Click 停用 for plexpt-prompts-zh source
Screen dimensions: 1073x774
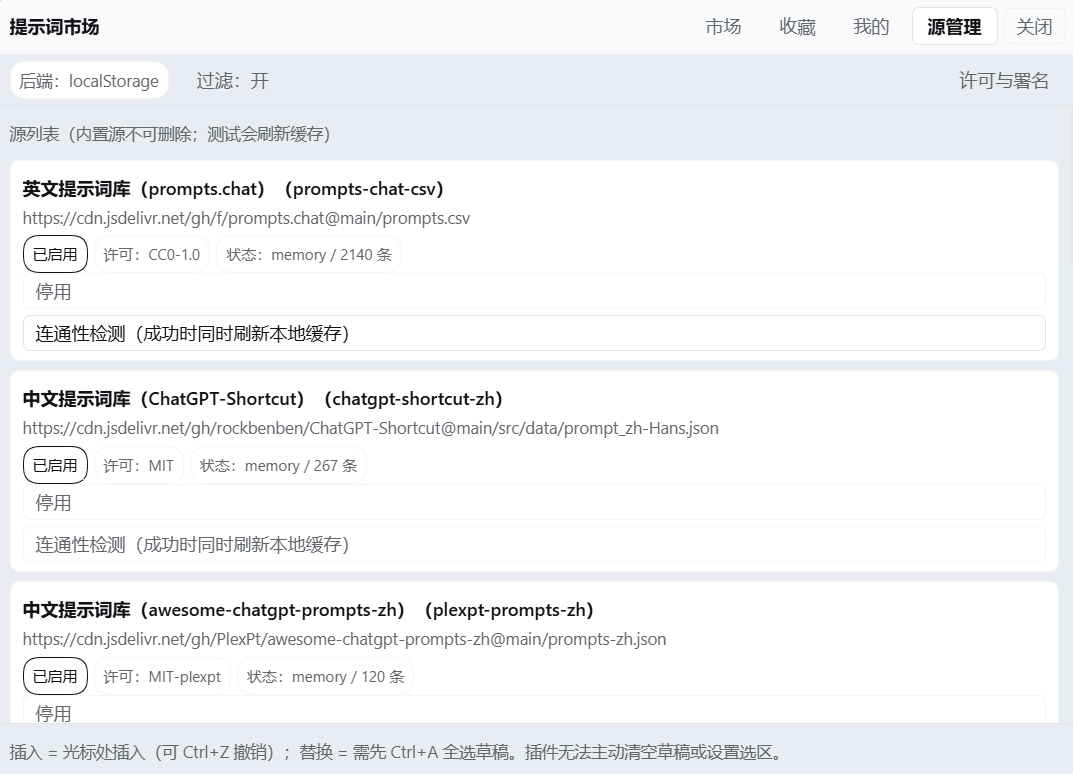tap(534, 710)
